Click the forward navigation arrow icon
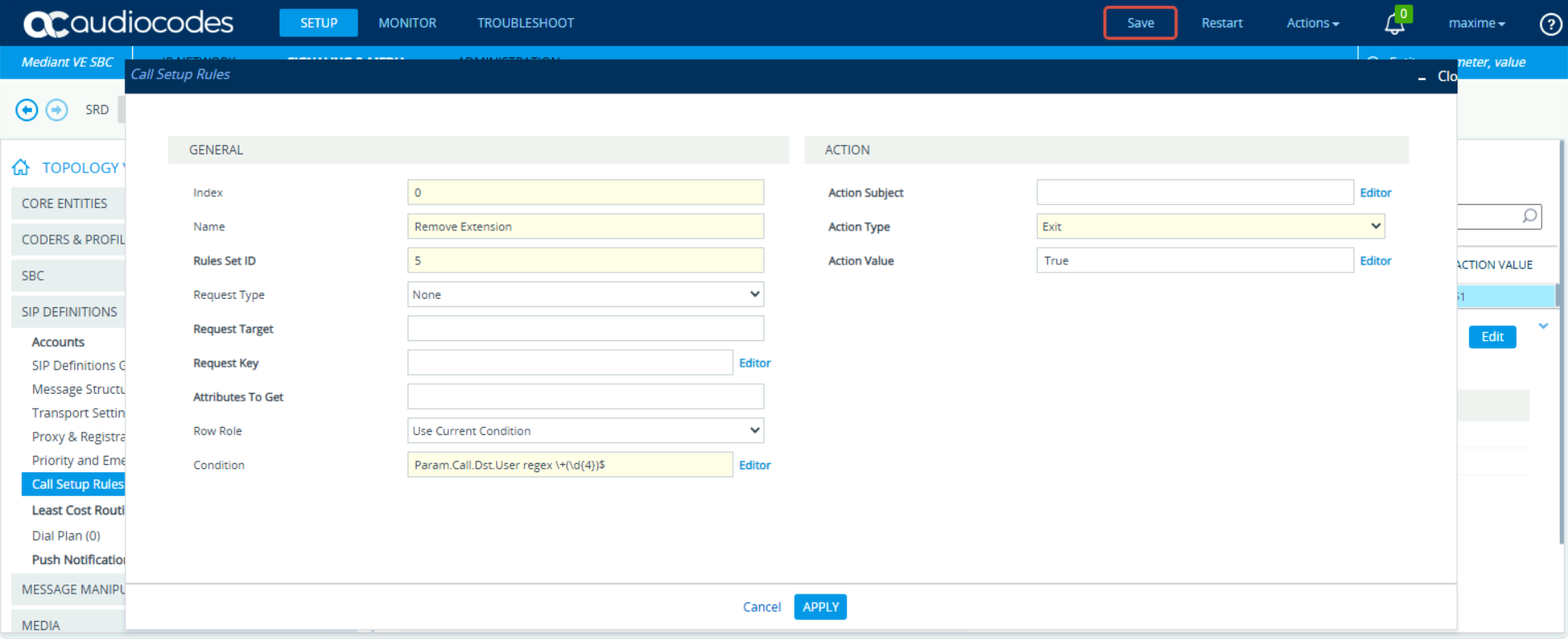The height and width of the screenshot is (639, 1568). pyautogui.click(x=57, y=110)
